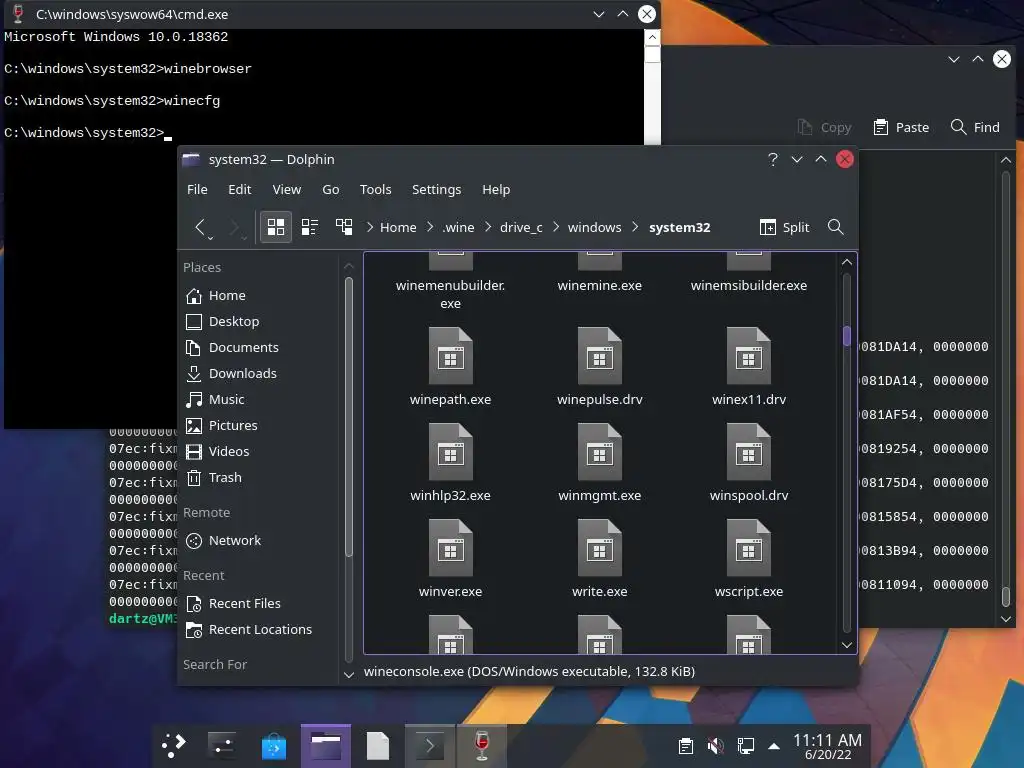Screen dimensions: 1024x768
Task: Click winemsibuilder.exe file name
Action: [748, 285]
